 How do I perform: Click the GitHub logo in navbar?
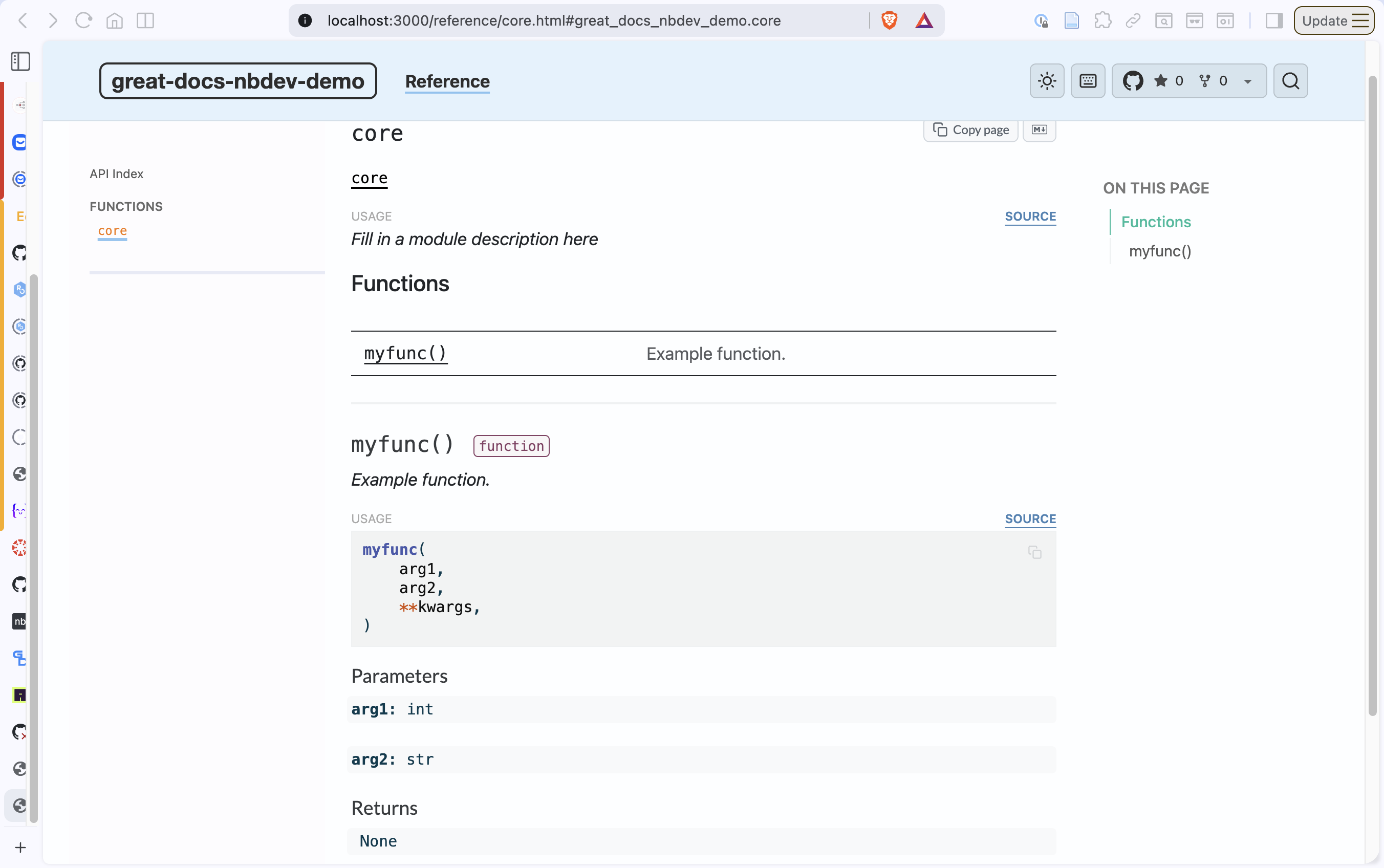(x=1133, y=81)
